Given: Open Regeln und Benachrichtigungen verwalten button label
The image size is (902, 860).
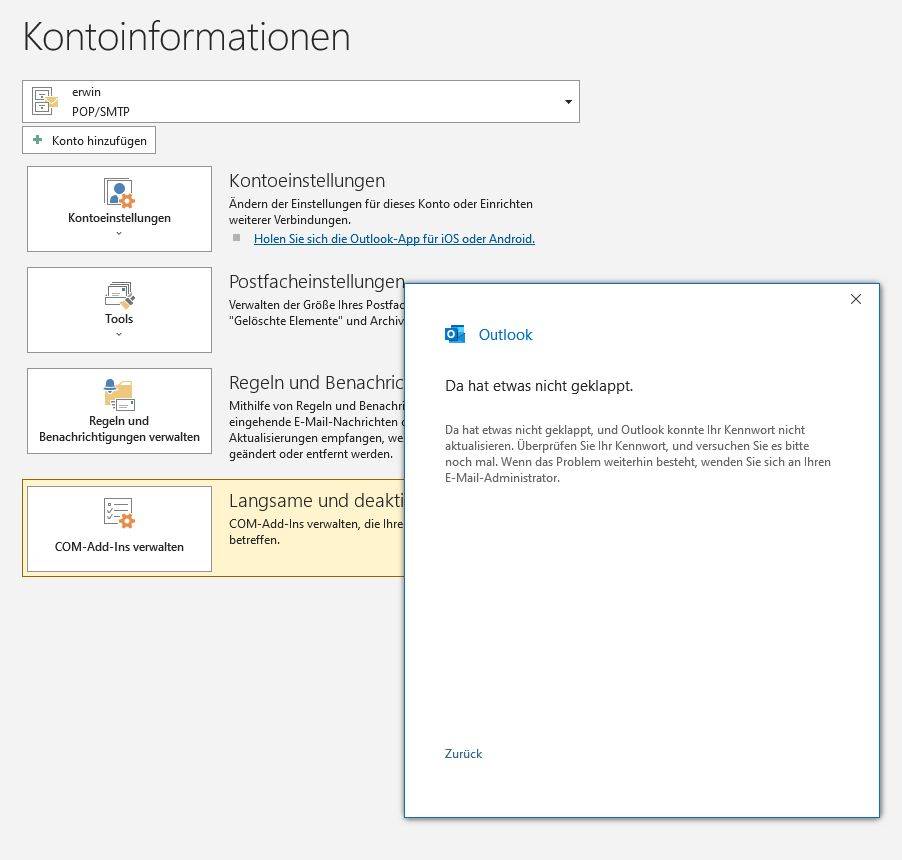Looking at the screenshot, I should point(119,429).
